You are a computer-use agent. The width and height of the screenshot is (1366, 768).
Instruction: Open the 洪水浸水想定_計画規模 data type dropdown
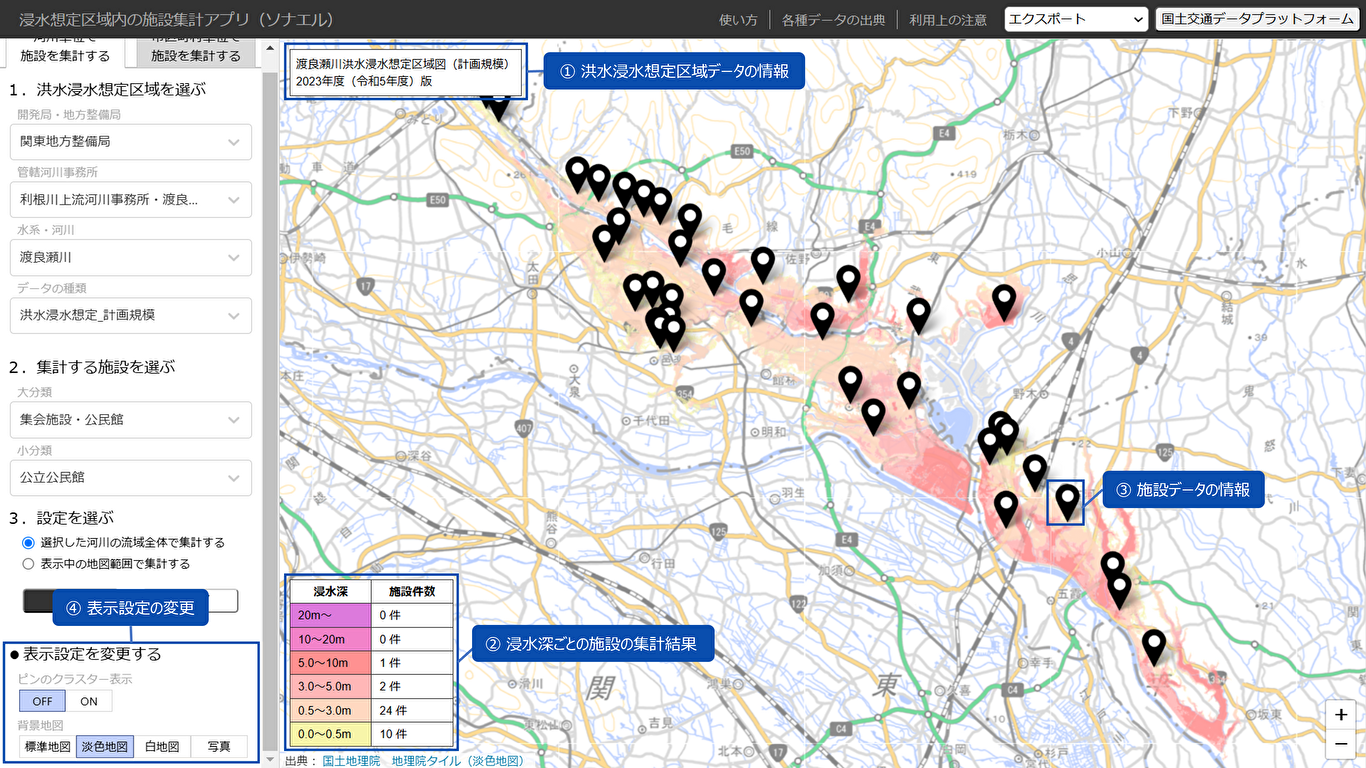click(x=131, y=315)
